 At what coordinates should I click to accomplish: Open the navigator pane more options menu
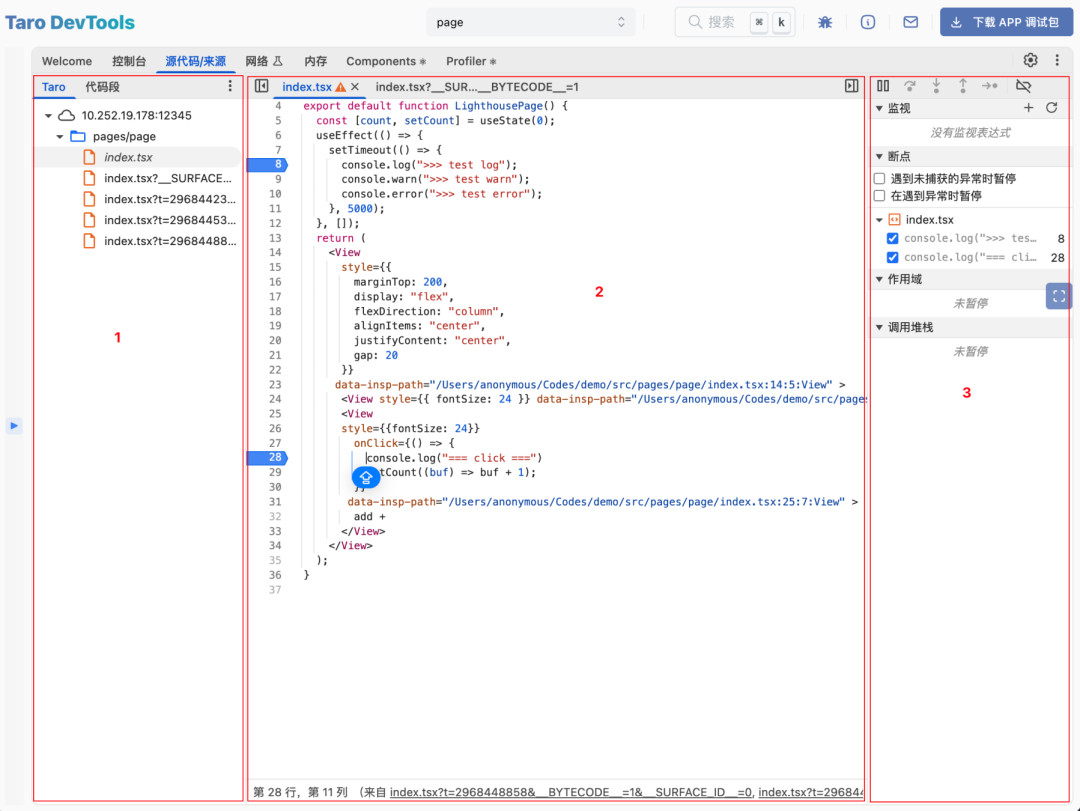[x=230, y=86]
